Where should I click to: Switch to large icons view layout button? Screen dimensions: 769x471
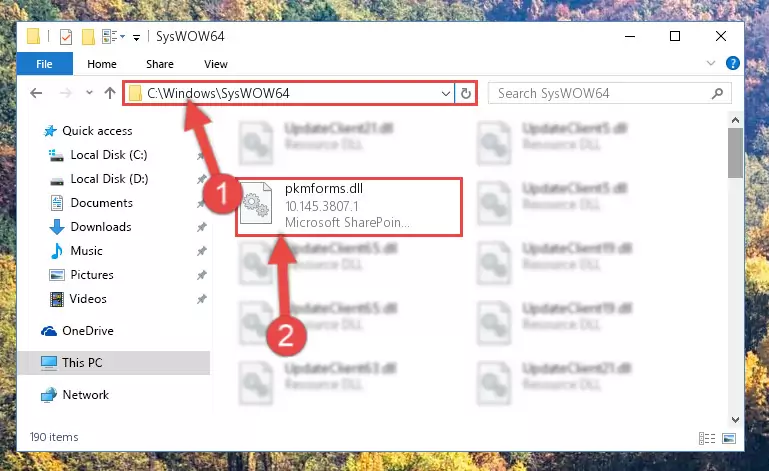(x=729, y=438)
